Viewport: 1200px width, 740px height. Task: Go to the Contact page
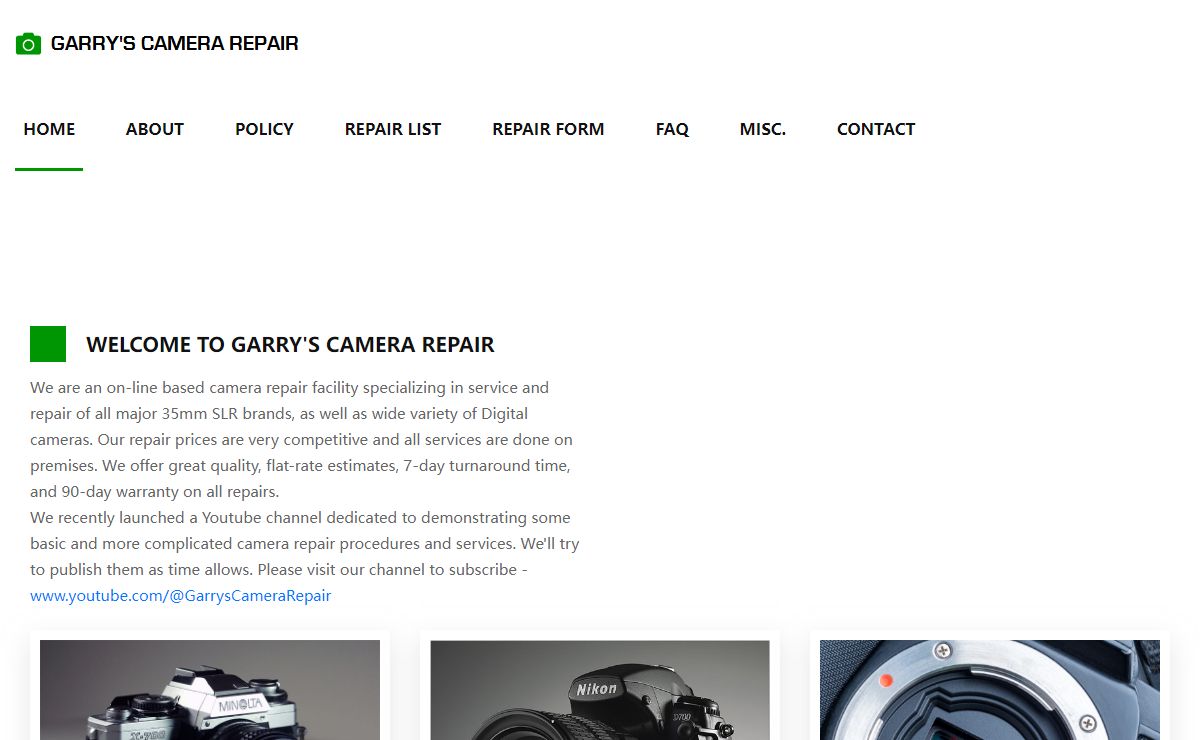(x=876, y=129)
